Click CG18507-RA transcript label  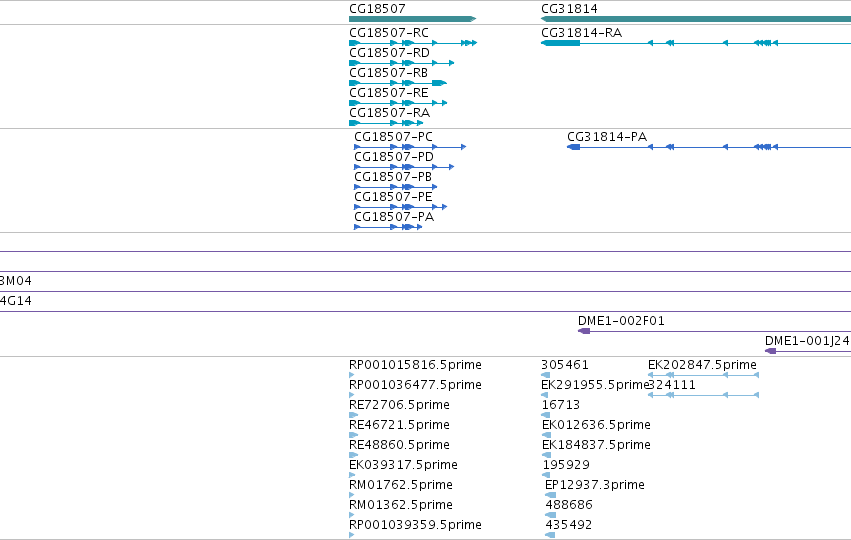(389, 113)
